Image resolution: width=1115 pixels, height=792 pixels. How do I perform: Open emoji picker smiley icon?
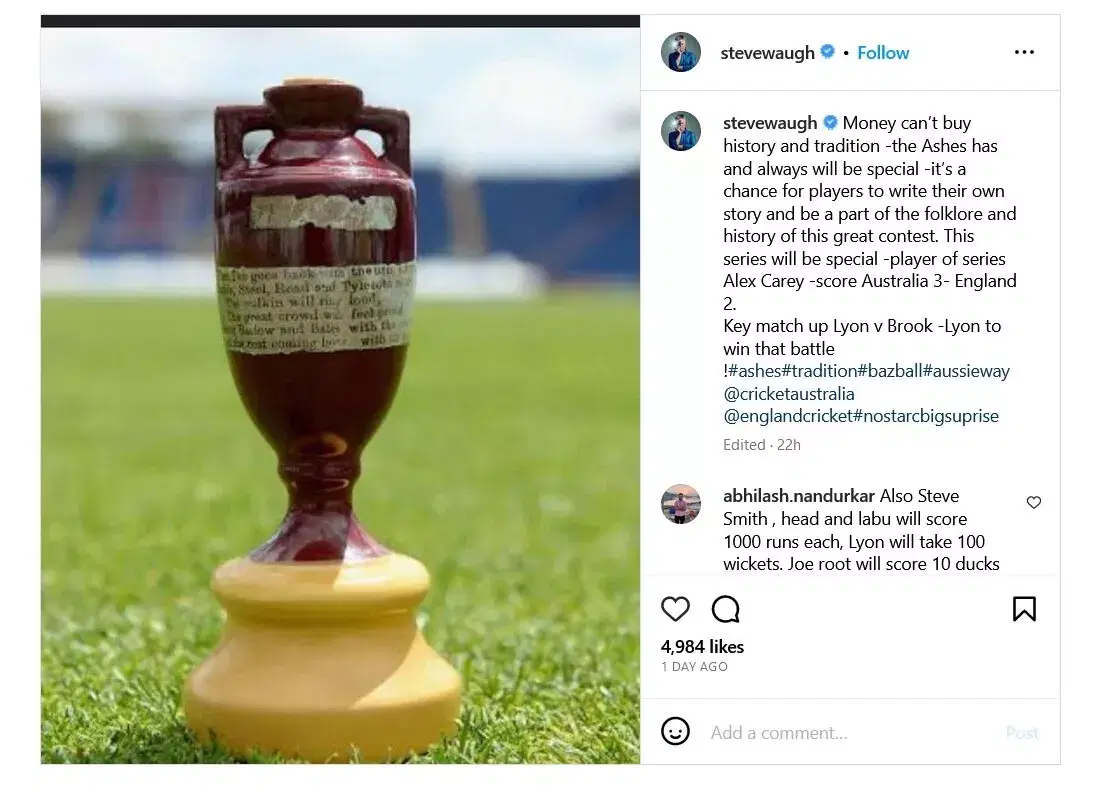tap(675, 731)
